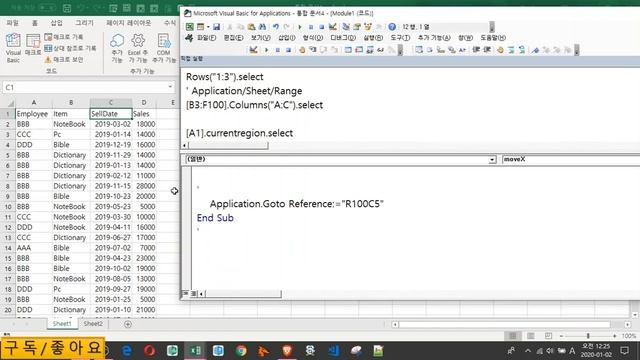Expand the Name Box dropdown arrow
The height and width of the screenshot is (360, 640).
[170, 87]
